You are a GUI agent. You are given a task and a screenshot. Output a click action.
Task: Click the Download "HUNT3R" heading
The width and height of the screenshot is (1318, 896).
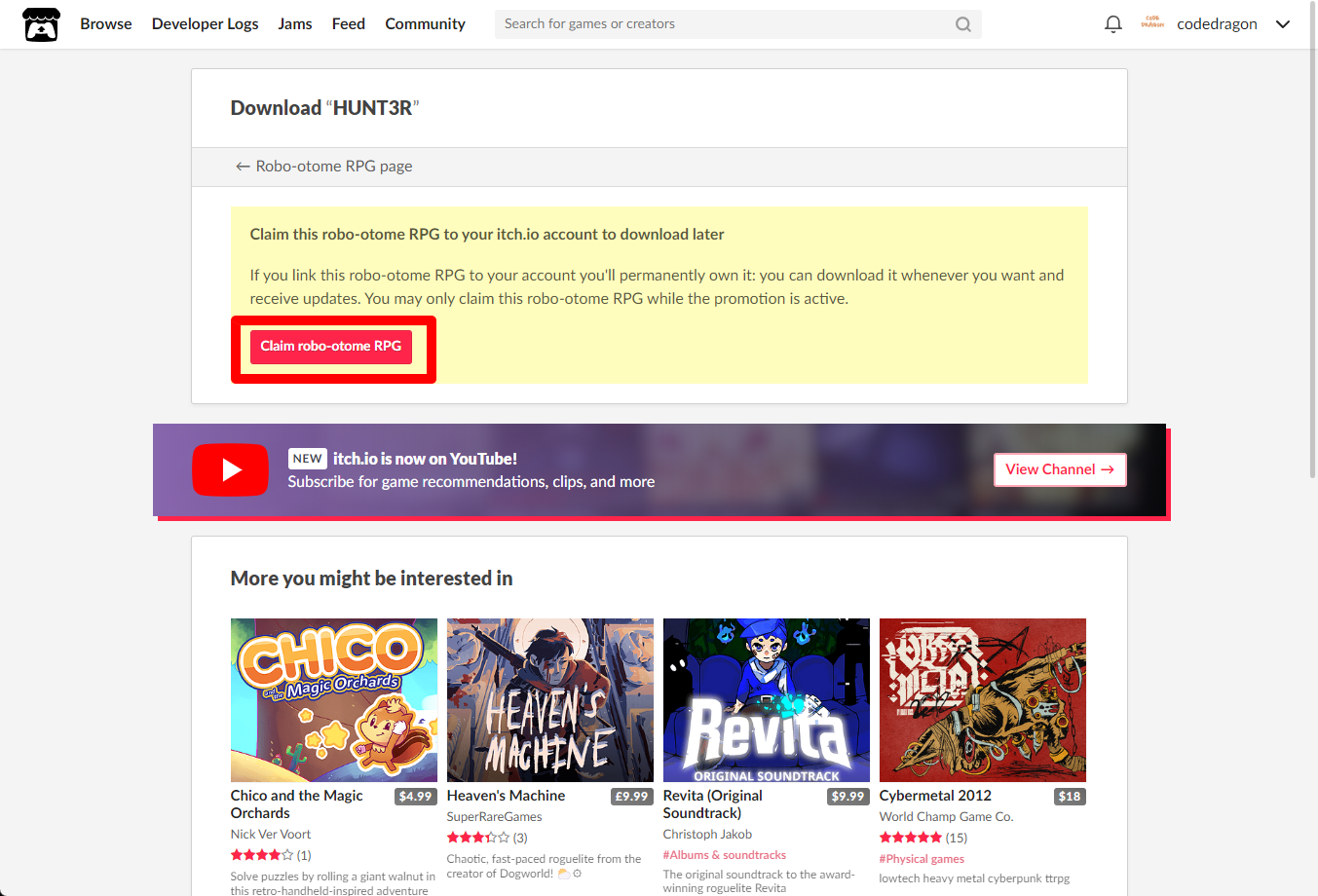click(x=325, y=108)
